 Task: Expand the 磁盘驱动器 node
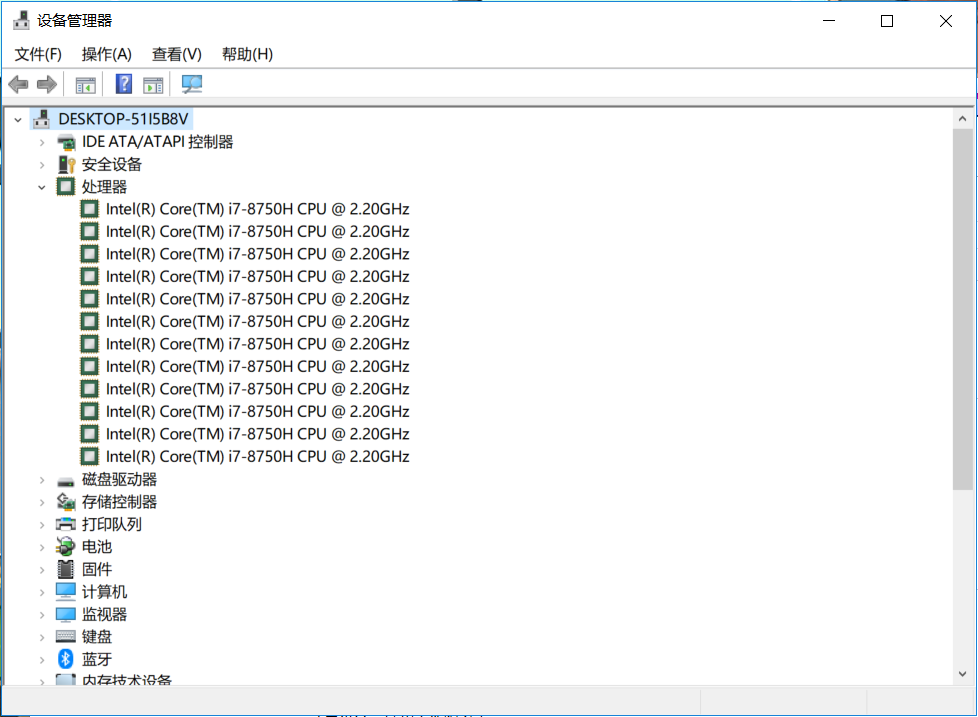click(42, 479)
